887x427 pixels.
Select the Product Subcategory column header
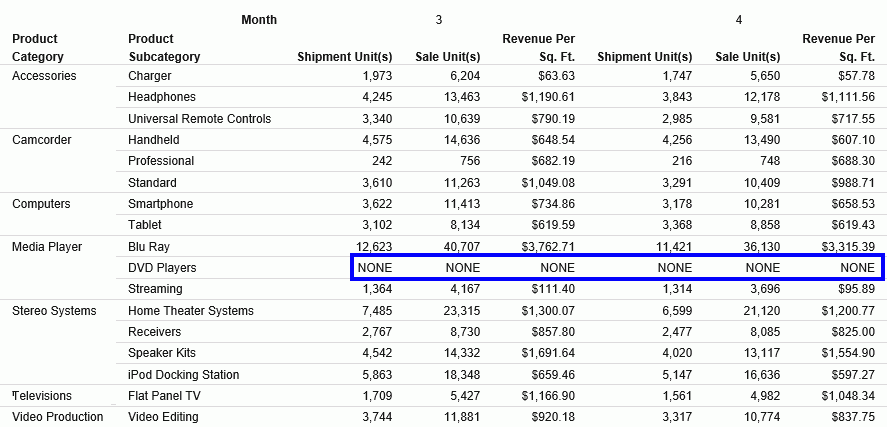tap(164, 48)
